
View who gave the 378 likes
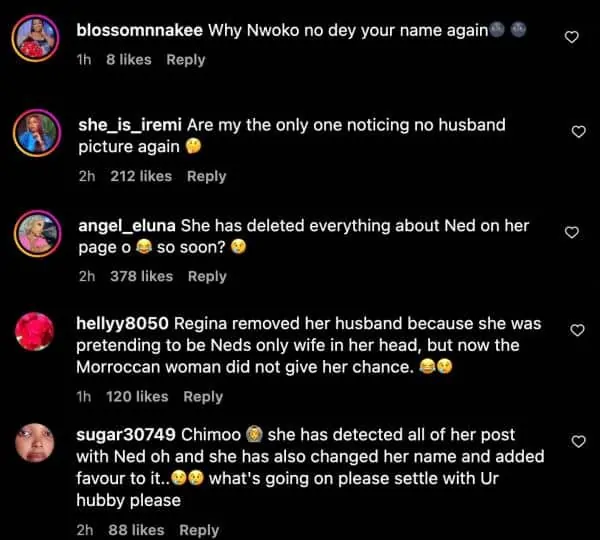click(x=142, y=276)
